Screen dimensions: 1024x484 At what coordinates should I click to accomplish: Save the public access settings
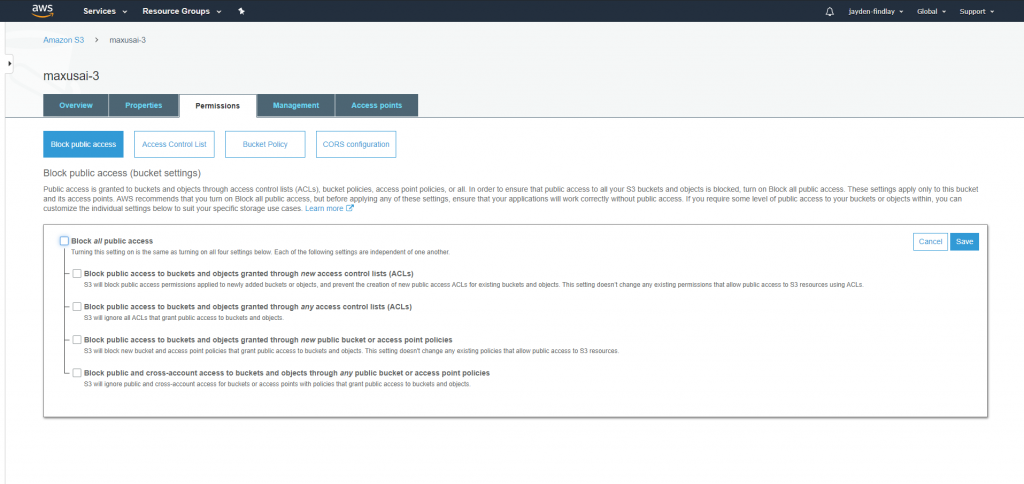click(965, 242)
